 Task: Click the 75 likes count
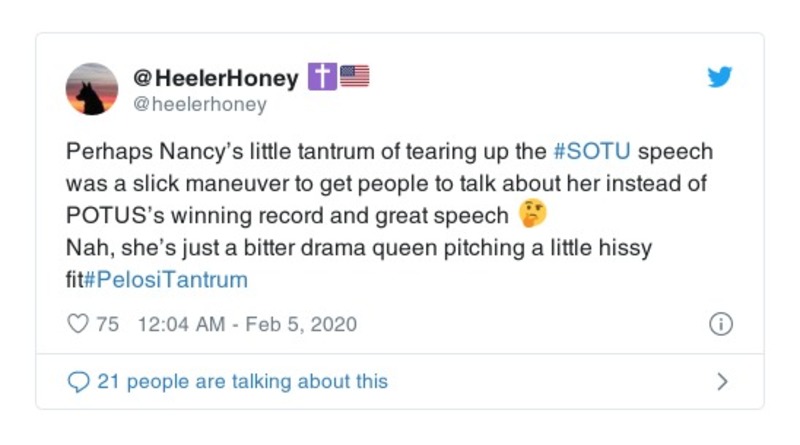(x=108, y=324)
